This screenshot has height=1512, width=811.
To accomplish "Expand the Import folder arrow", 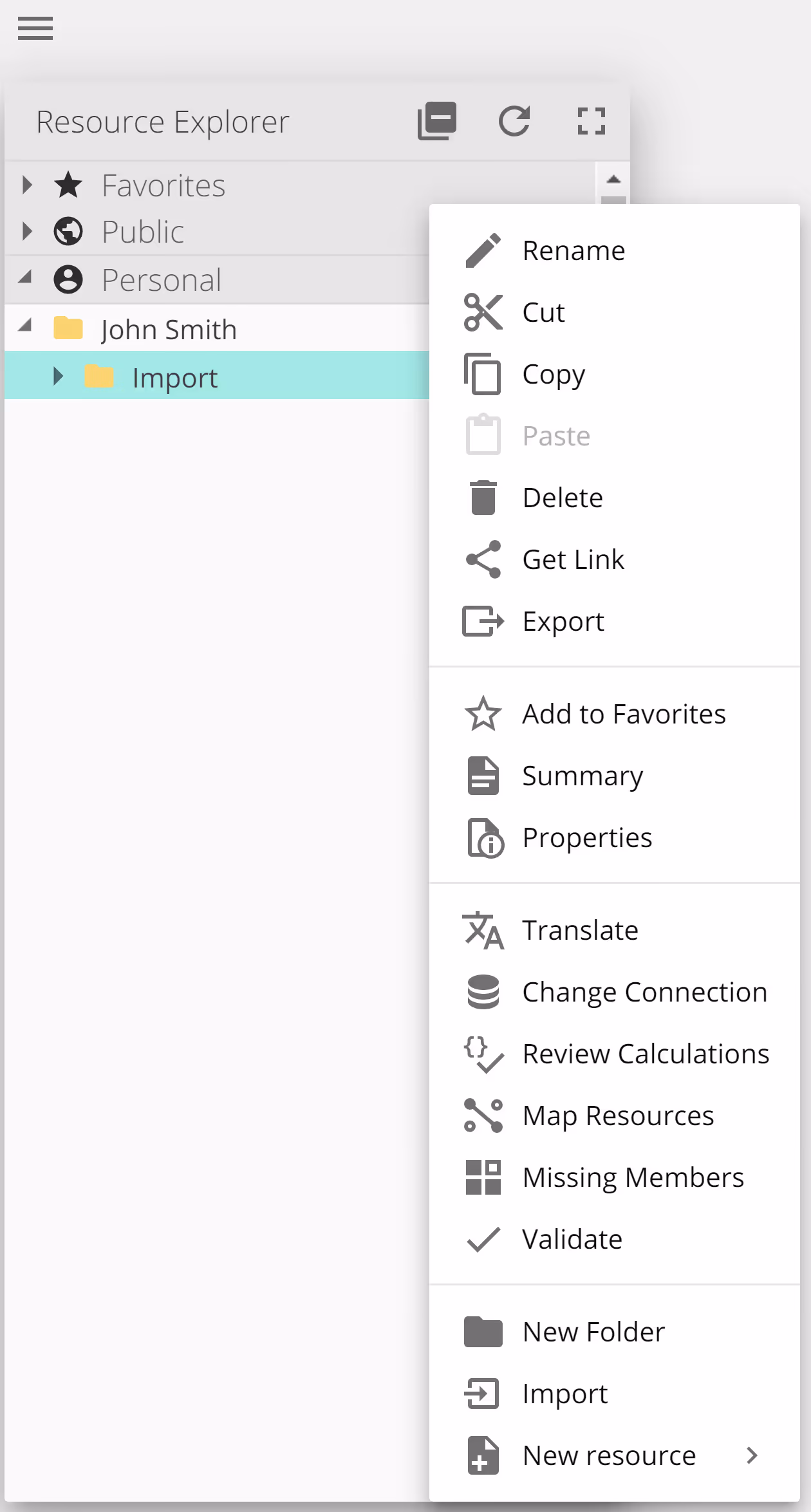I will click(58, 377).
